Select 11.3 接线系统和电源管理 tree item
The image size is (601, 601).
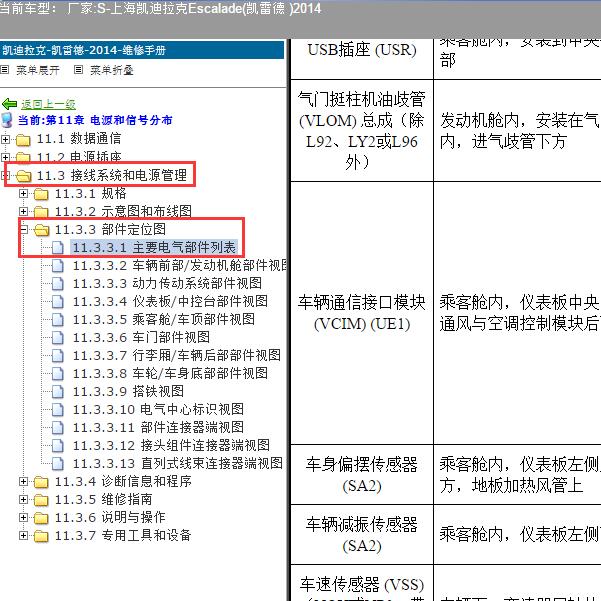tap(112, 175)
